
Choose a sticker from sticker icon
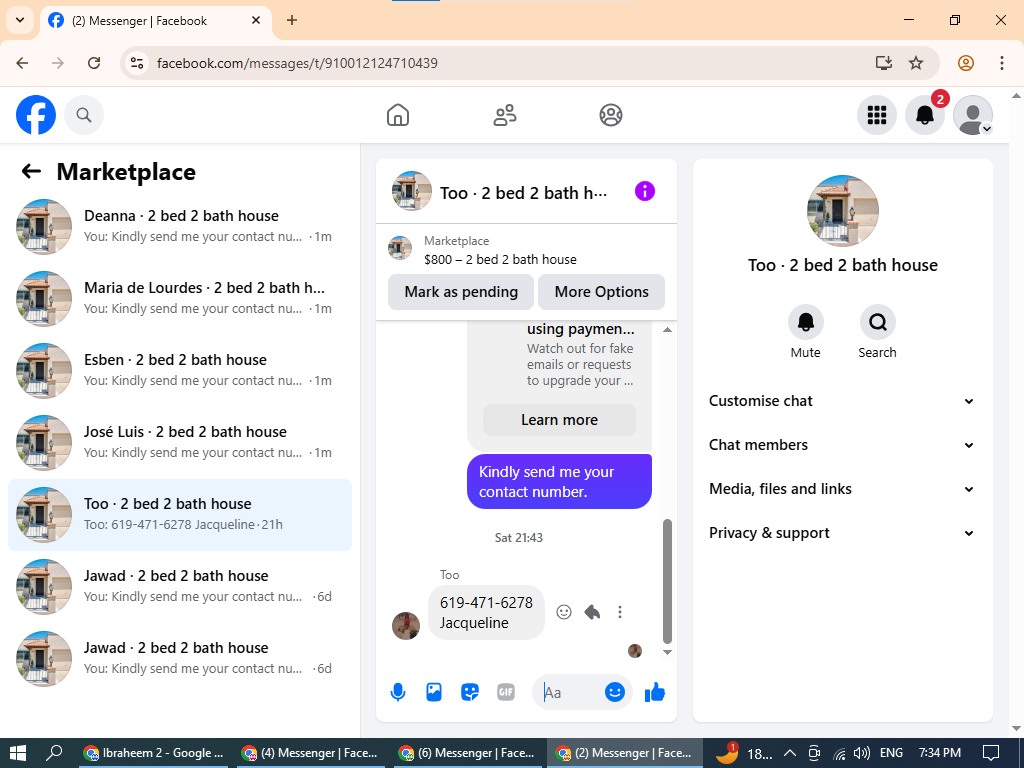(470, 692)
